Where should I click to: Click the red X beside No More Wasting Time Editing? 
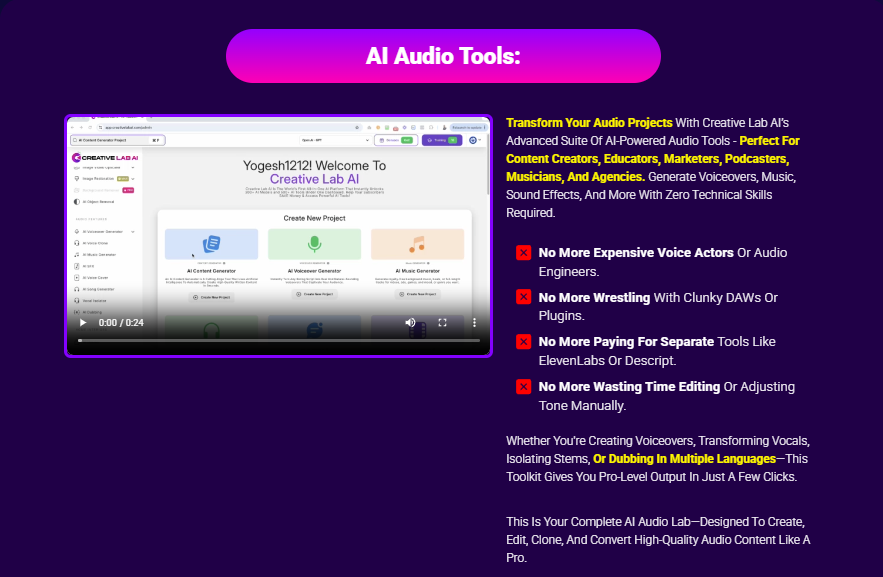524,387
